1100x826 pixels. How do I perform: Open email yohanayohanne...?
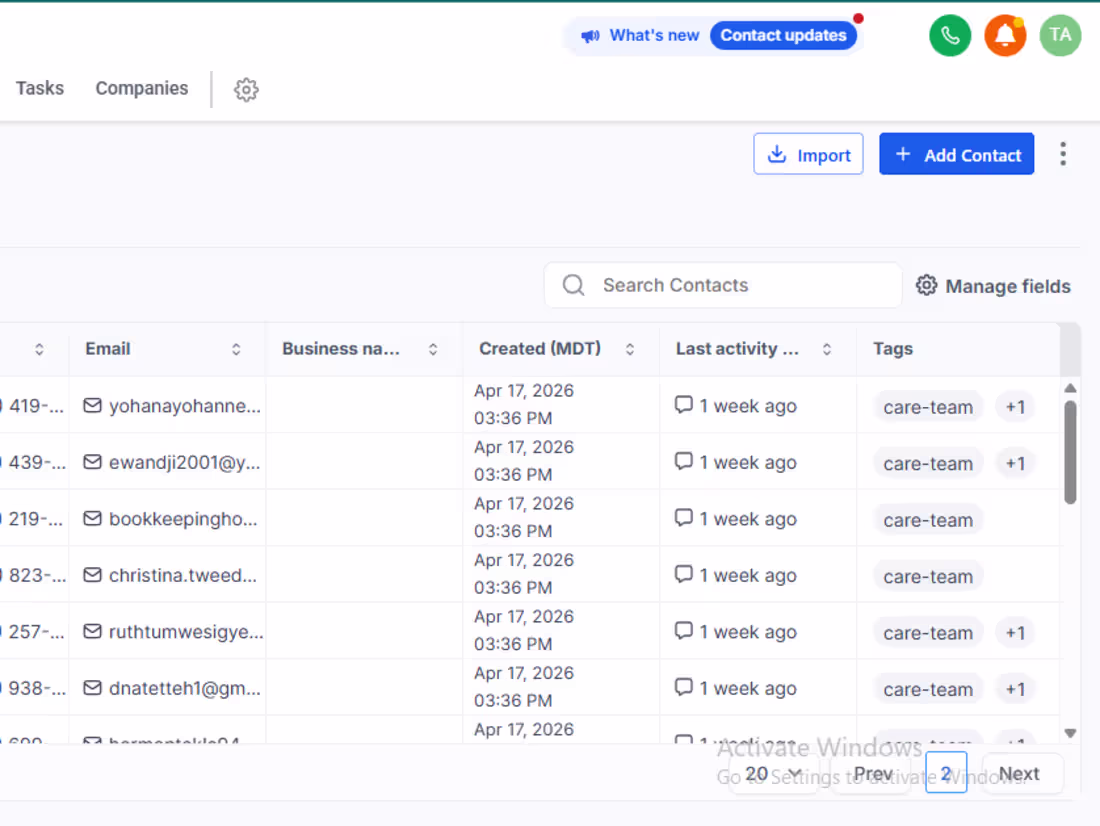185,406
